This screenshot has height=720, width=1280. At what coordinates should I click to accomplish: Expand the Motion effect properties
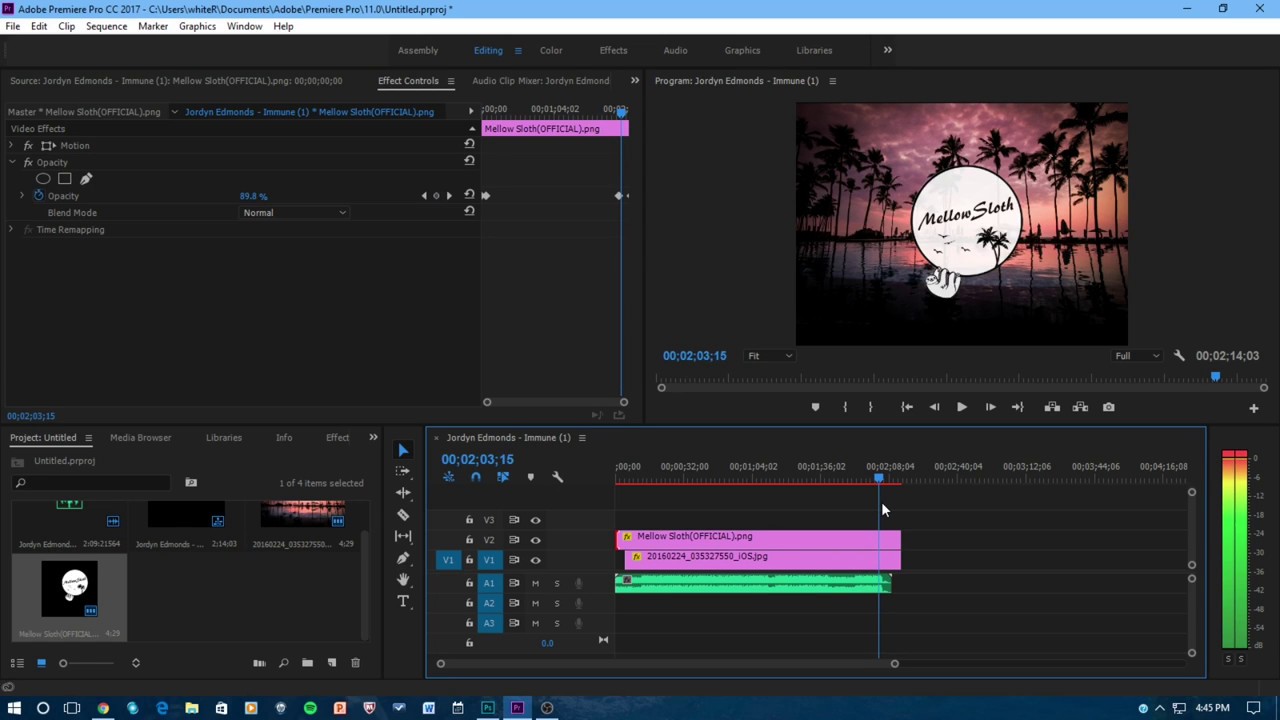[12, 146]
